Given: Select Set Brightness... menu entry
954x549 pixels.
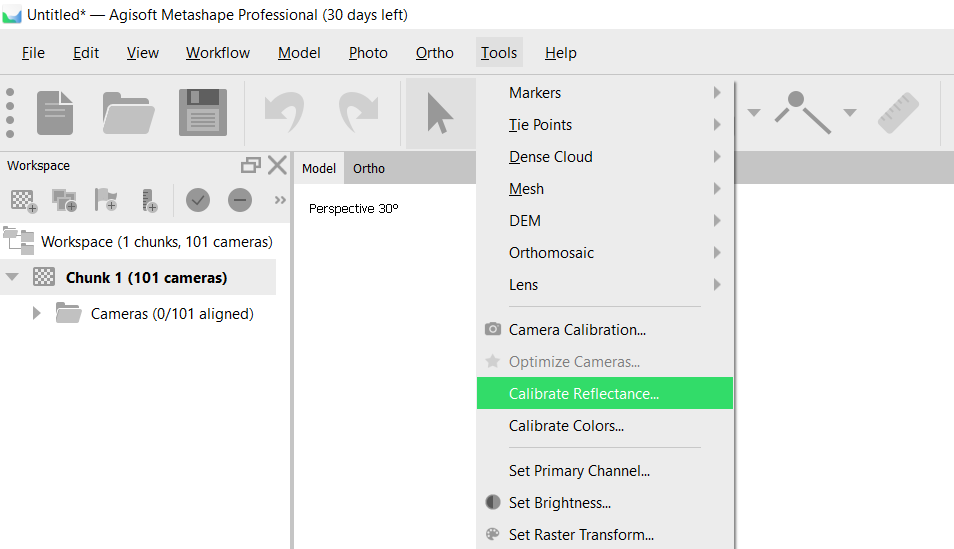Looking at the screenshot, I should coord(559,503).
